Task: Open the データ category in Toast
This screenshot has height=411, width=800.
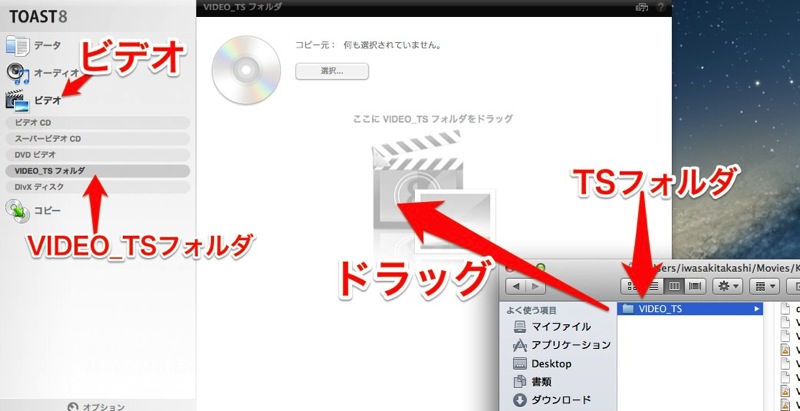Action: coord(33,45)
